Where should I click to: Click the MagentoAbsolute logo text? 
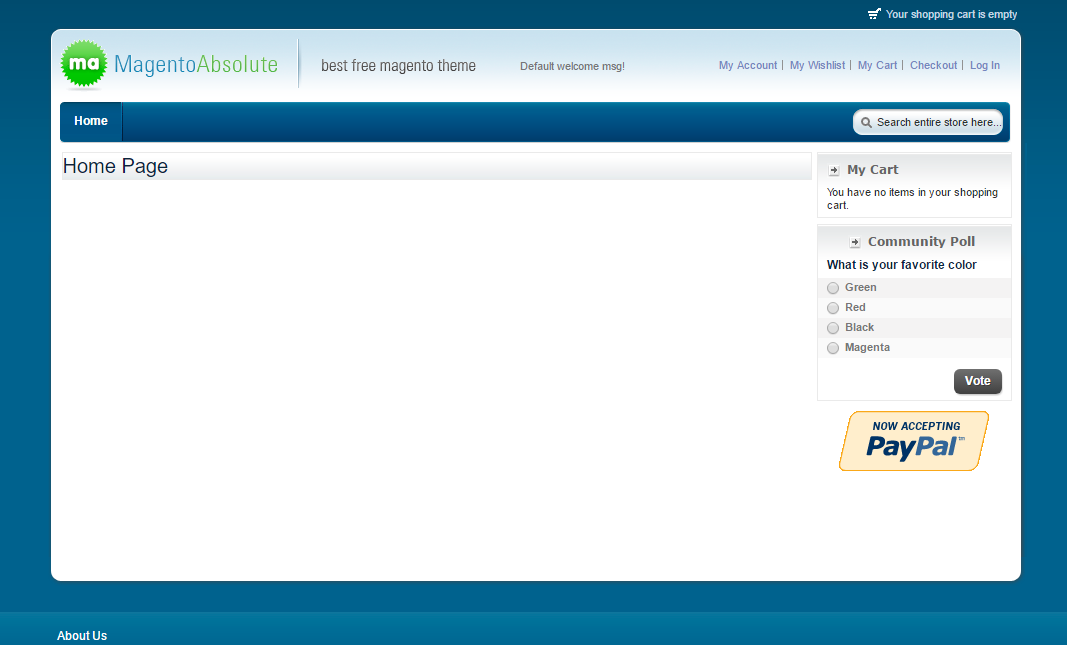pos(196,64)
